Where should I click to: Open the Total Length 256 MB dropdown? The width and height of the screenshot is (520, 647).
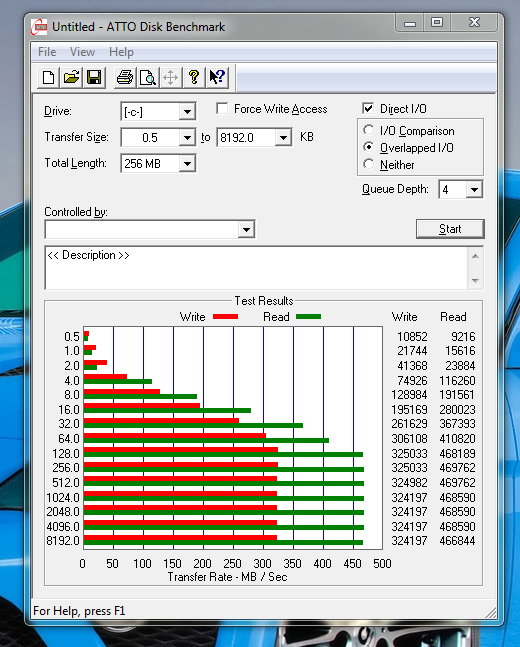pos(187,164)
